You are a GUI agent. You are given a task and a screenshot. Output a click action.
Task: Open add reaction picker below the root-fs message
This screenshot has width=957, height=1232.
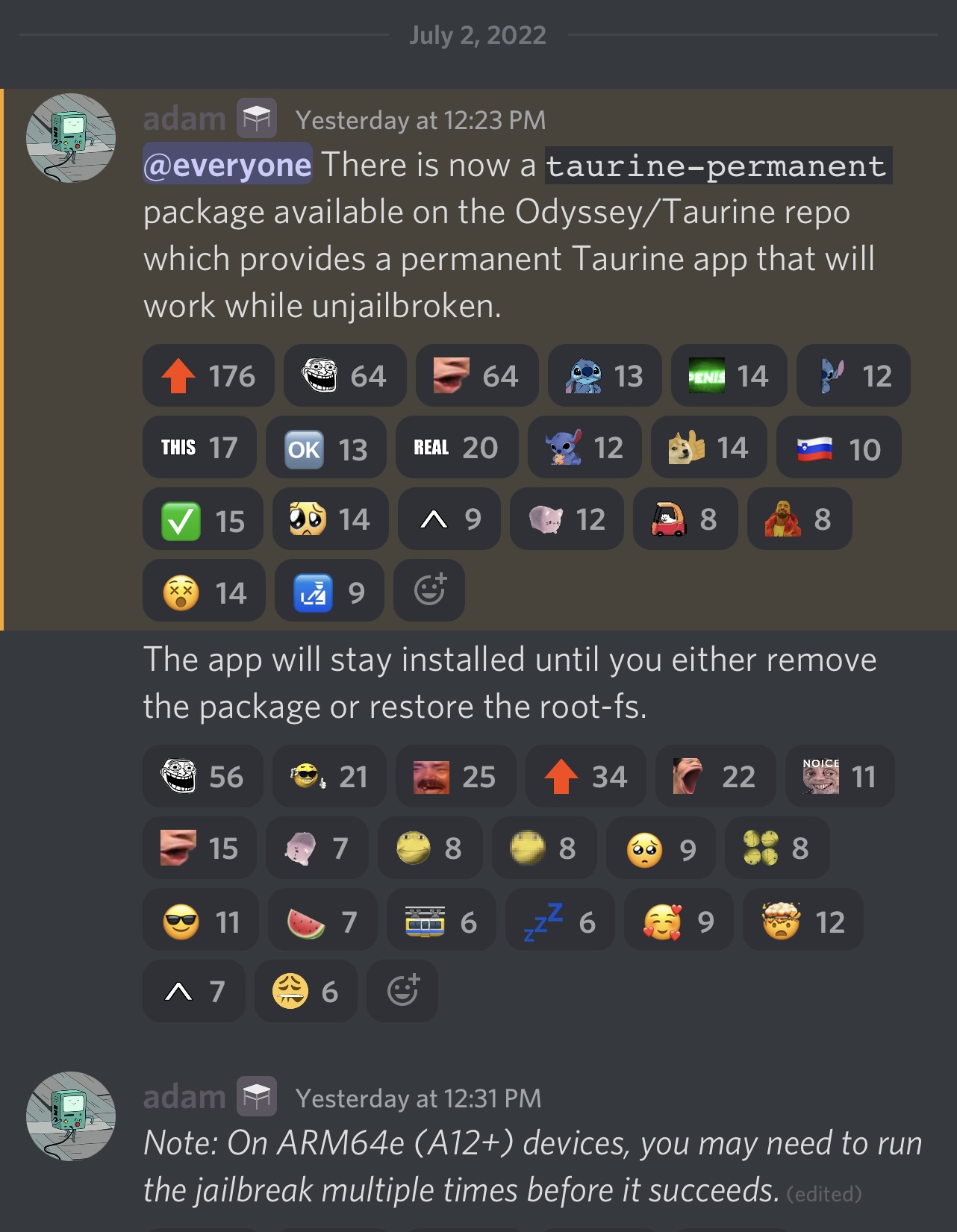(x=402, y=990)
